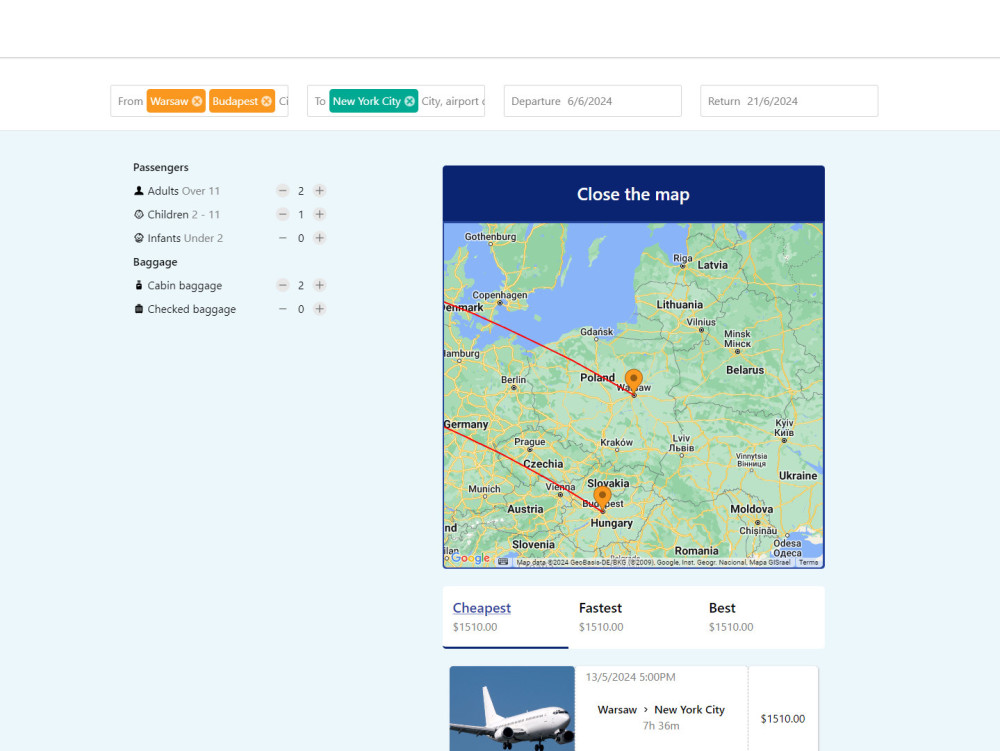Screen dimensions: 1000x751
Task: Select the Warsaw to New York City flight
Action: (661, 710)
